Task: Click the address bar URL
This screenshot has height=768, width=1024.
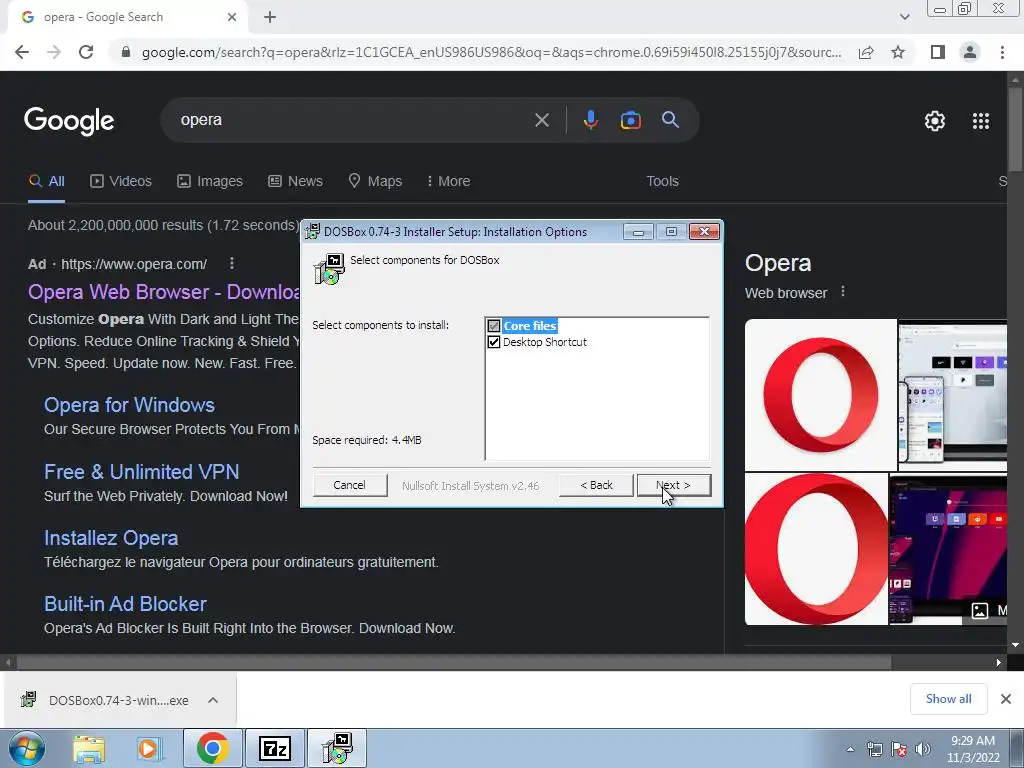Action: click(x=491, y=52)
